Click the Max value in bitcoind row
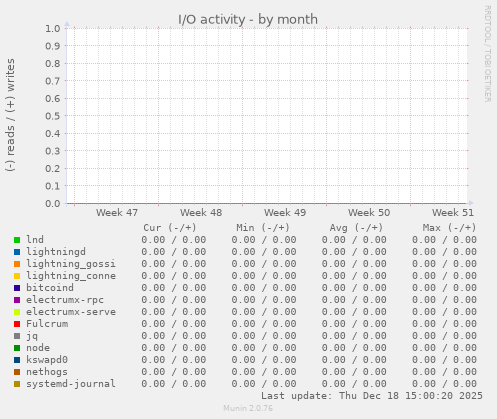Screen dimensions: 497x419 pyautogui.click(x=444, y=288)
